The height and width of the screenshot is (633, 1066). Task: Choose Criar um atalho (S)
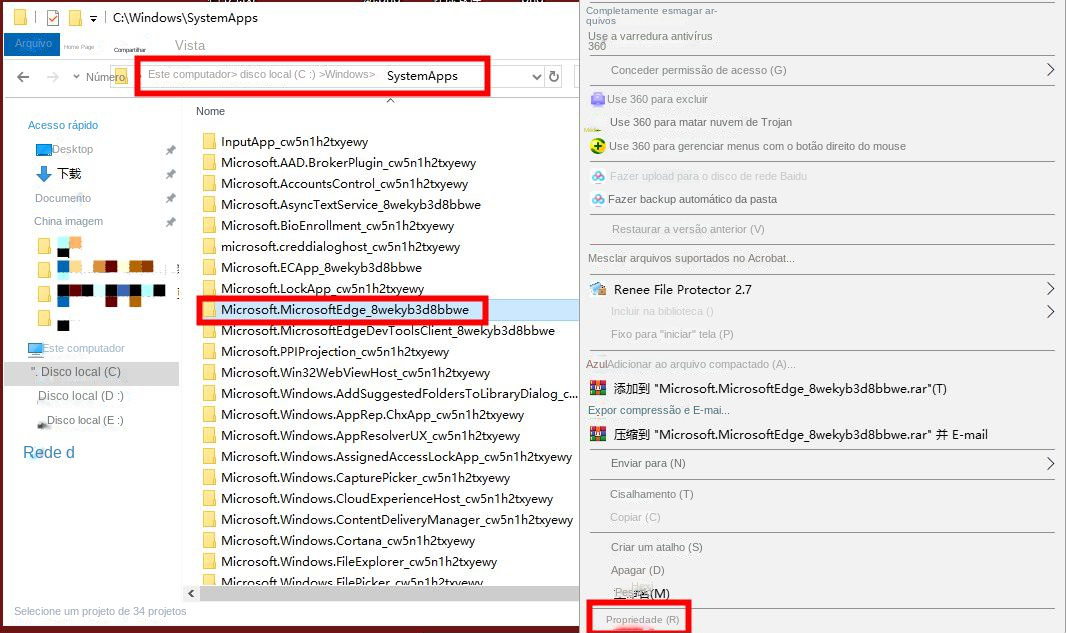[x=656, y=547]
